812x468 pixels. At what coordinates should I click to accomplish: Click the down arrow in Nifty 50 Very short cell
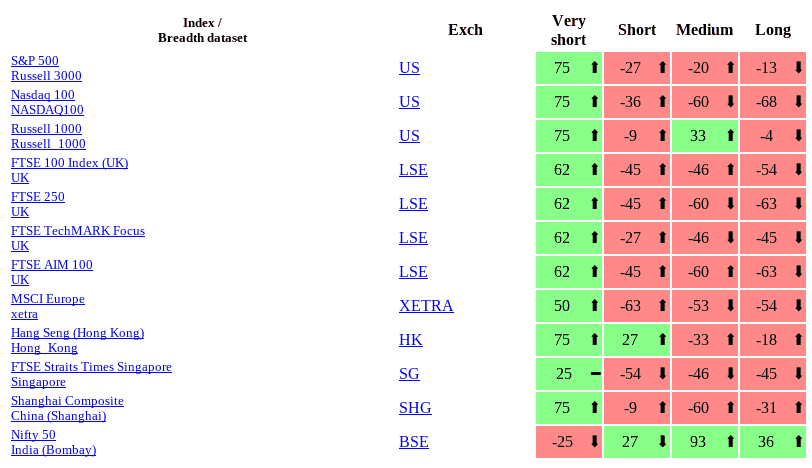pos(595,442)
